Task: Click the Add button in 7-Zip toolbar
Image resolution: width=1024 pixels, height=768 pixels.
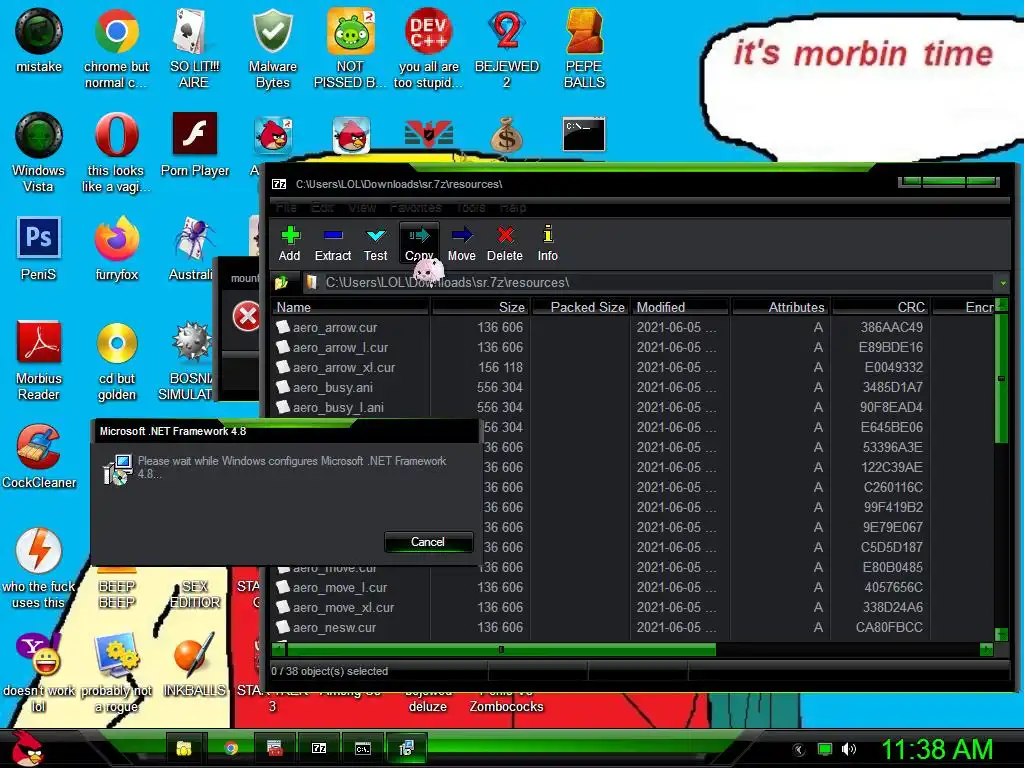Action: 289,244
